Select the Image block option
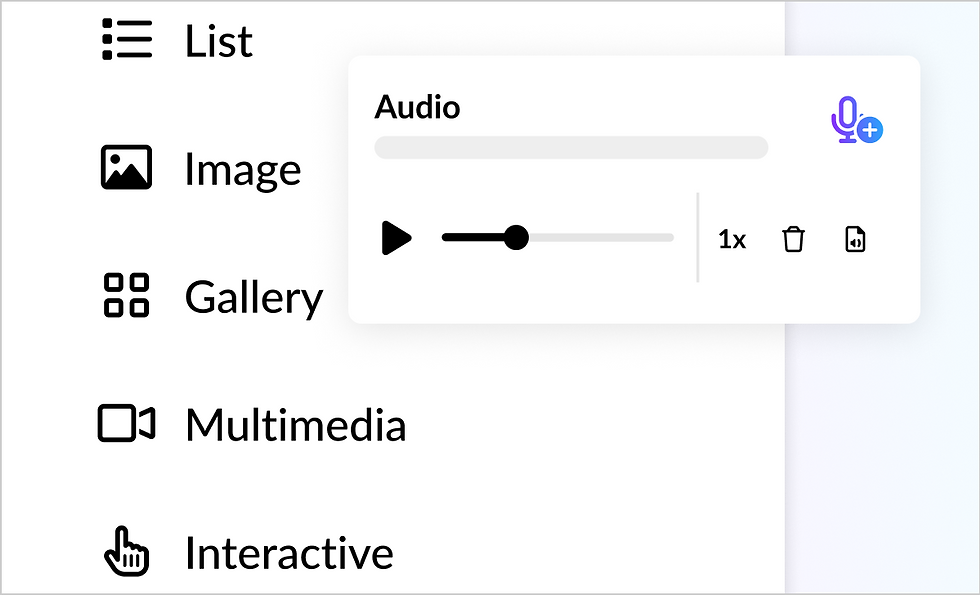Image resolution: width=980 pixels, height=595 pixels. 242,170
